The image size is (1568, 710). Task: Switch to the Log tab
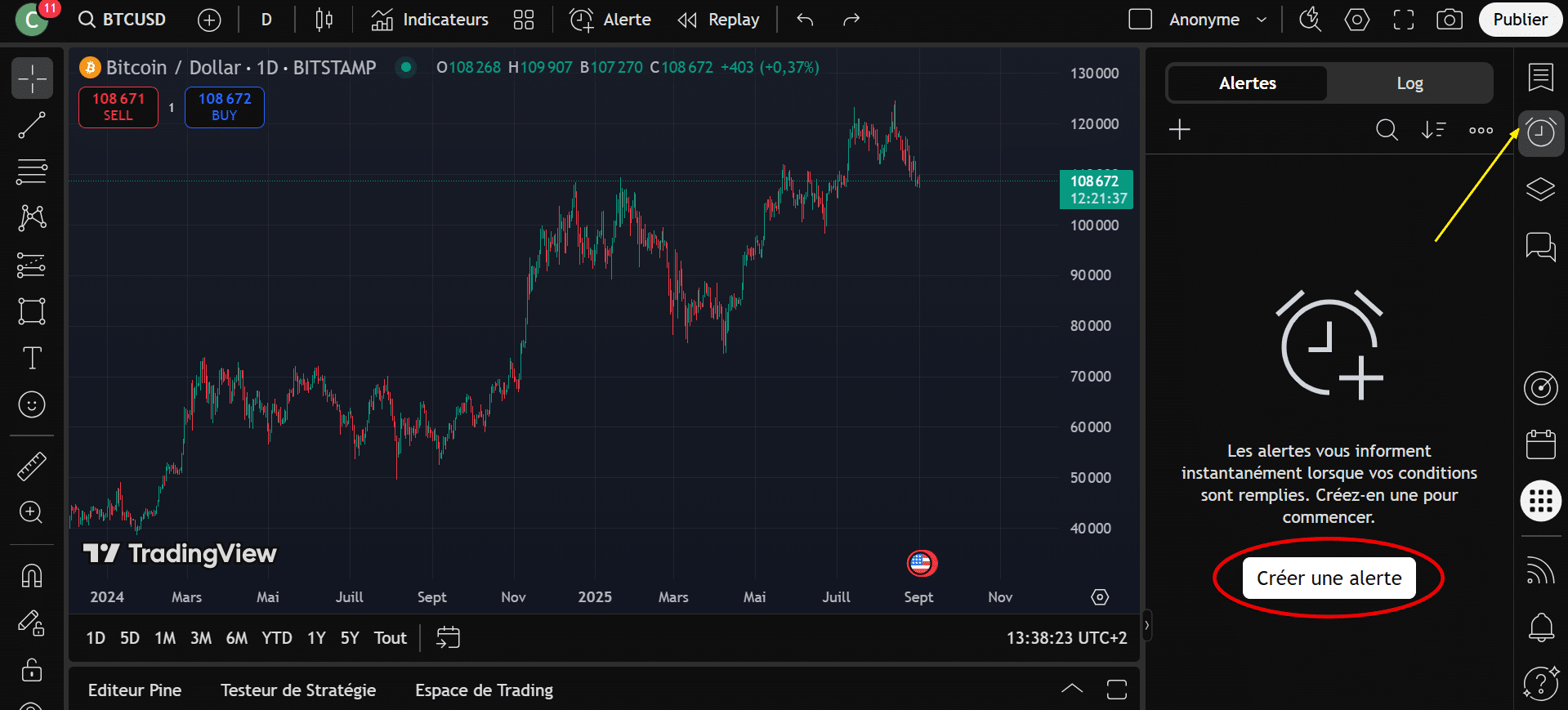(1409, 83)
